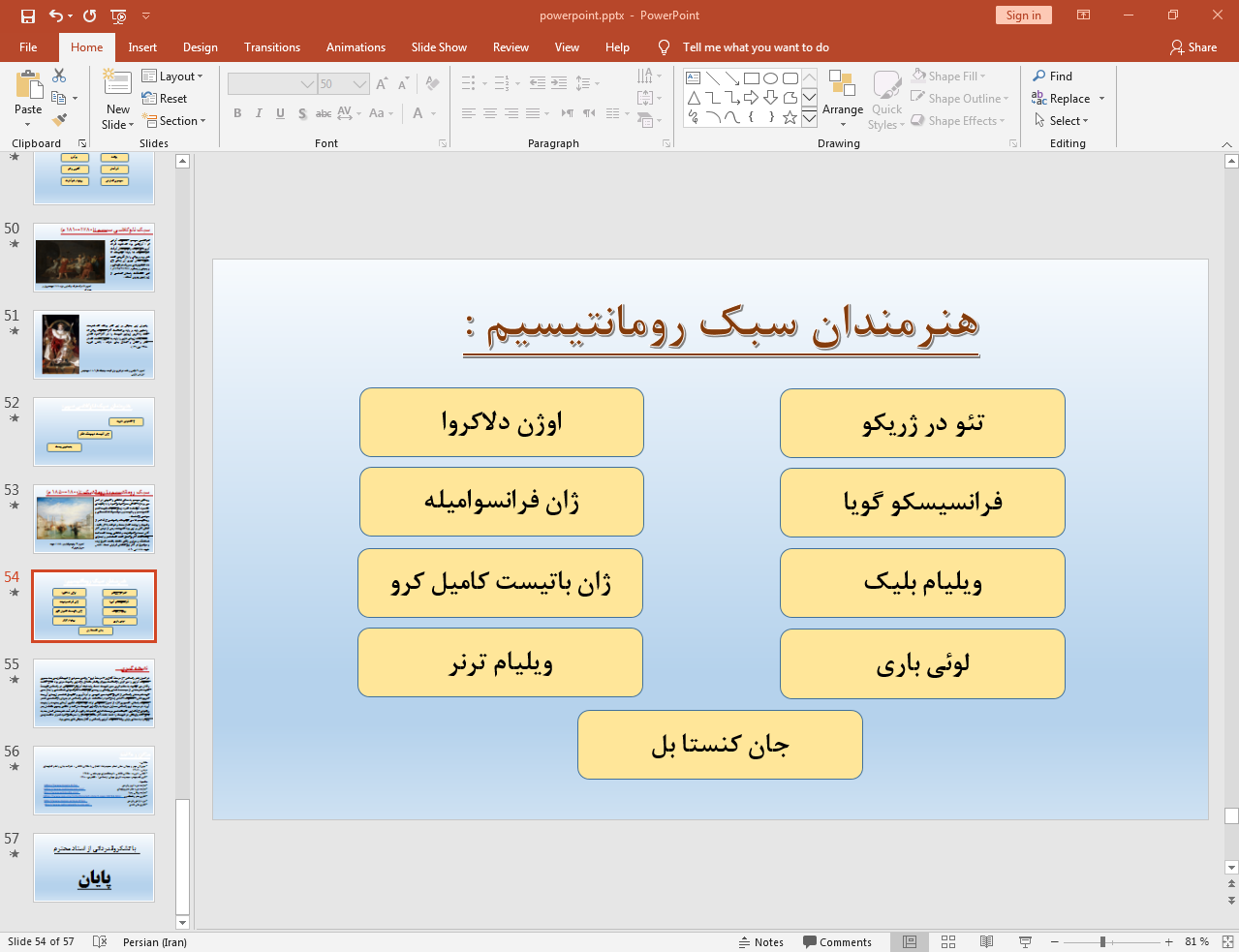The image size is (1239, 952).
Task: Click the Redo/Repeat icon in Quick Access
Action: (x=90, y=15)
